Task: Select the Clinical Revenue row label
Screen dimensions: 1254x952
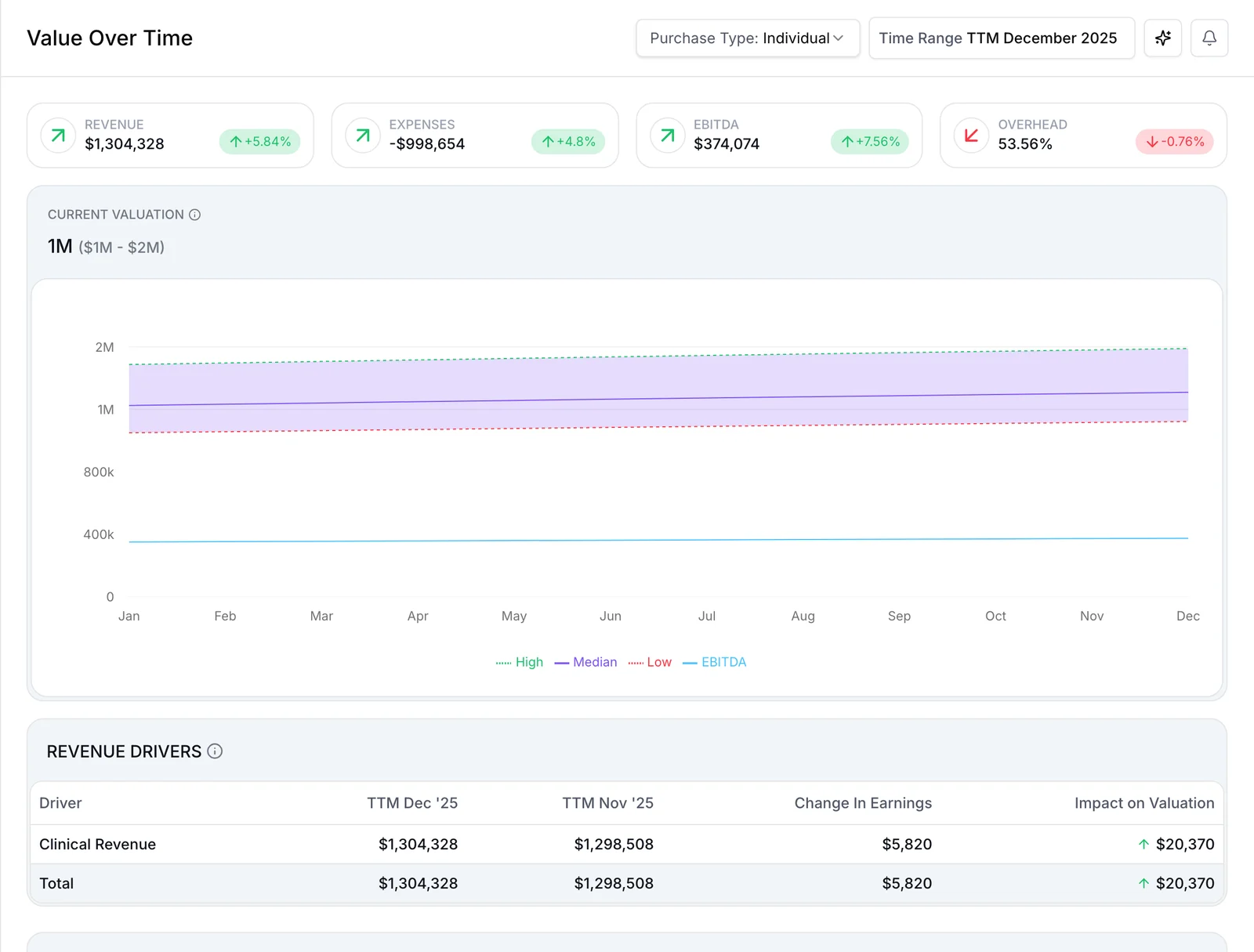Action: (x=97, y=845)
